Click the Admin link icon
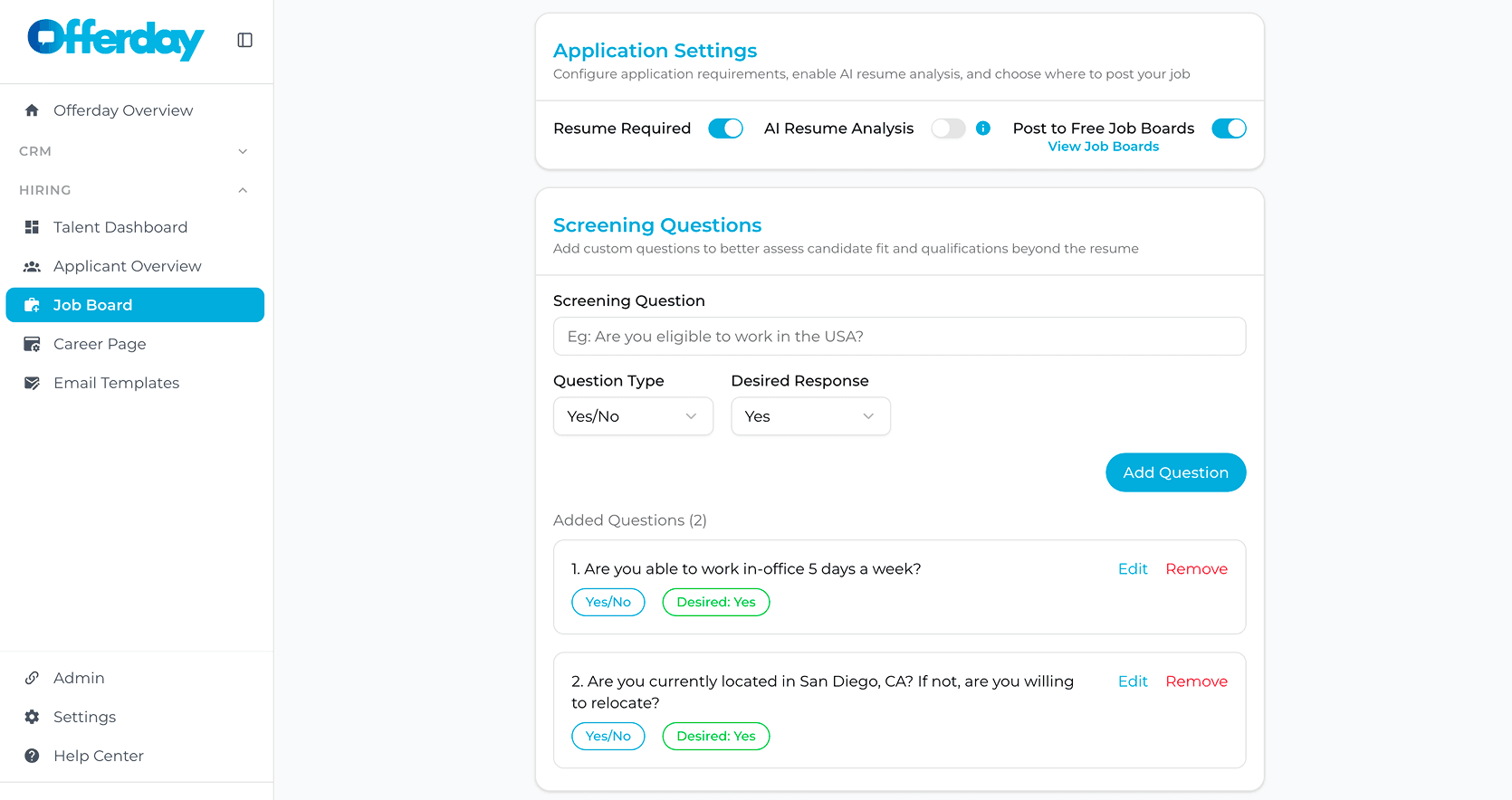The width and height of the screenshot is (1512, 800). pos(32,678)
